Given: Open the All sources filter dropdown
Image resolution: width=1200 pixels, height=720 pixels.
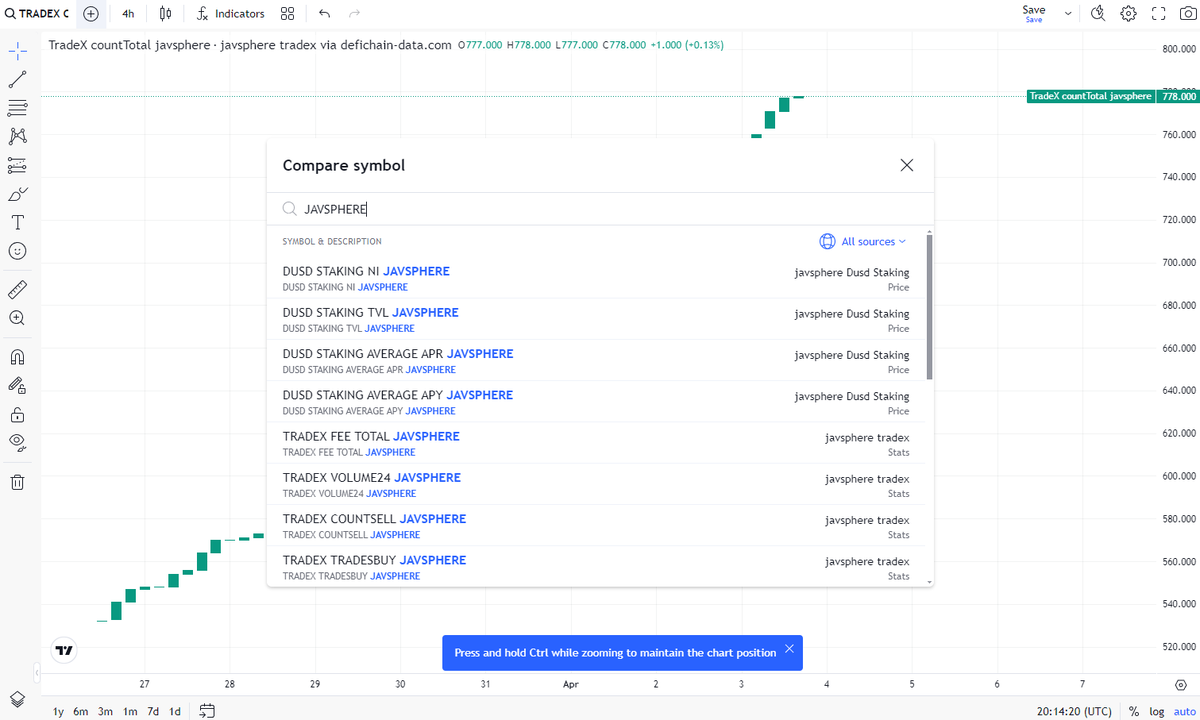Looking at the screenshot, I should (862, 241).
